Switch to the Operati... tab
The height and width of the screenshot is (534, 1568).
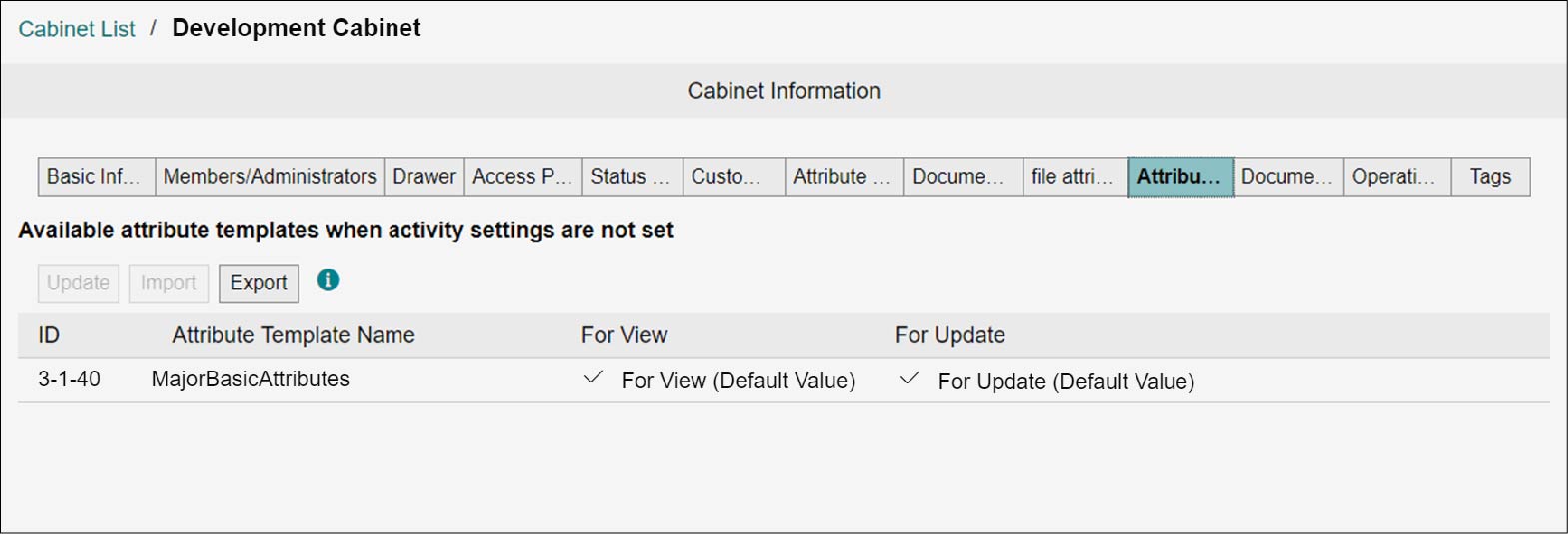pyautogui.click(x=1397, y=177)
